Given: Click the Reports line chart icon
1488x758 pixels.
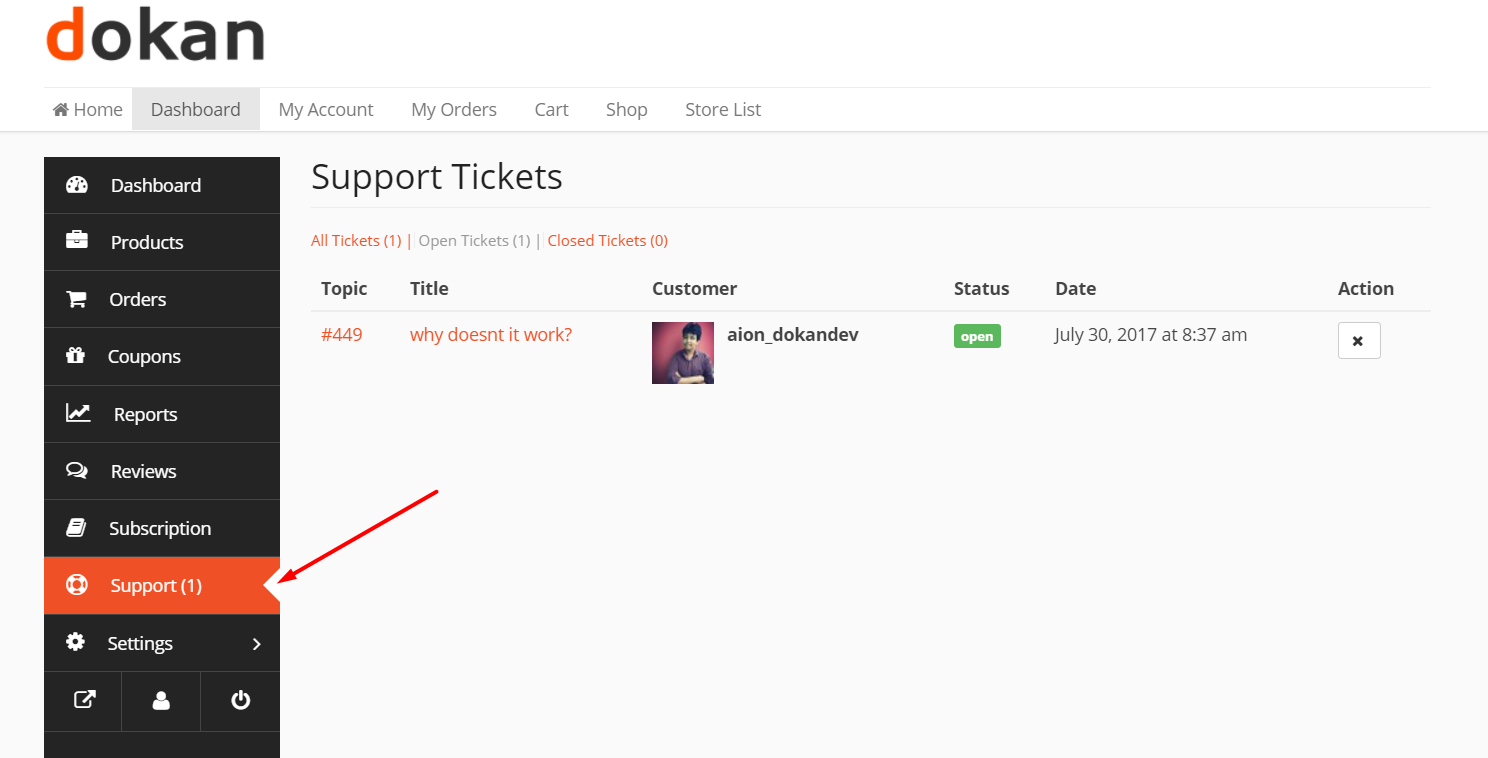Looking at the screenshot, I should pos(78,413).
